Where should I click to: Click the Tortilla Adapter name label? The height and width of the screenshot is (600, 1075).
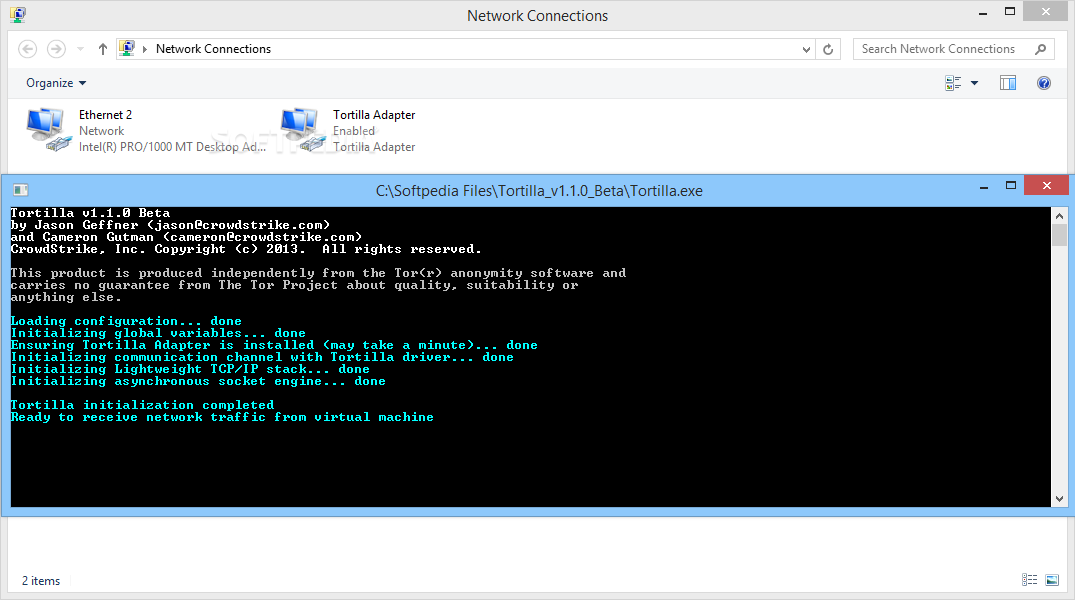coord(374,115)
